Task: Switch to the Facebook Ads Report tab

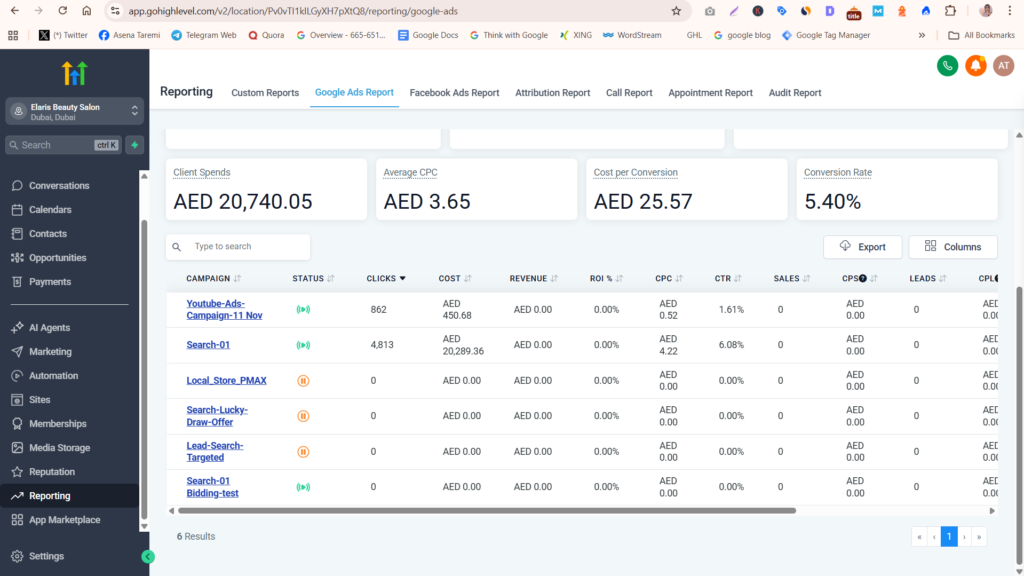Action: click(455, 93)
